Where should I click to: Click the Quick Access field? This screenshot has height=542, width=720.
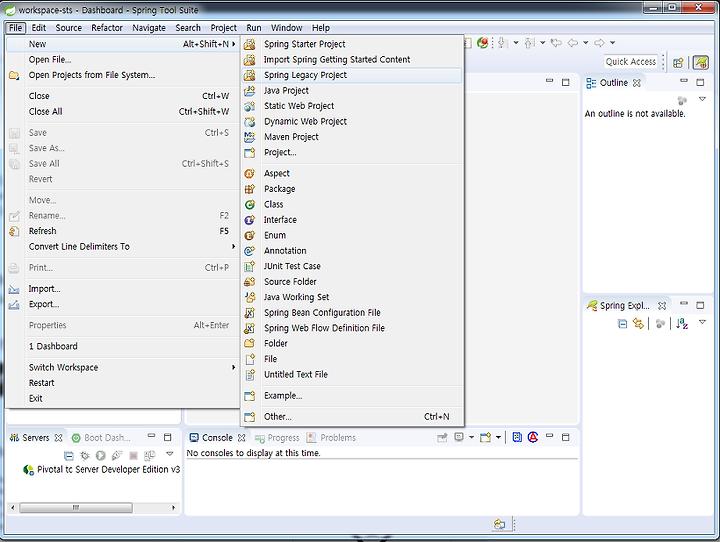point(630,62)
